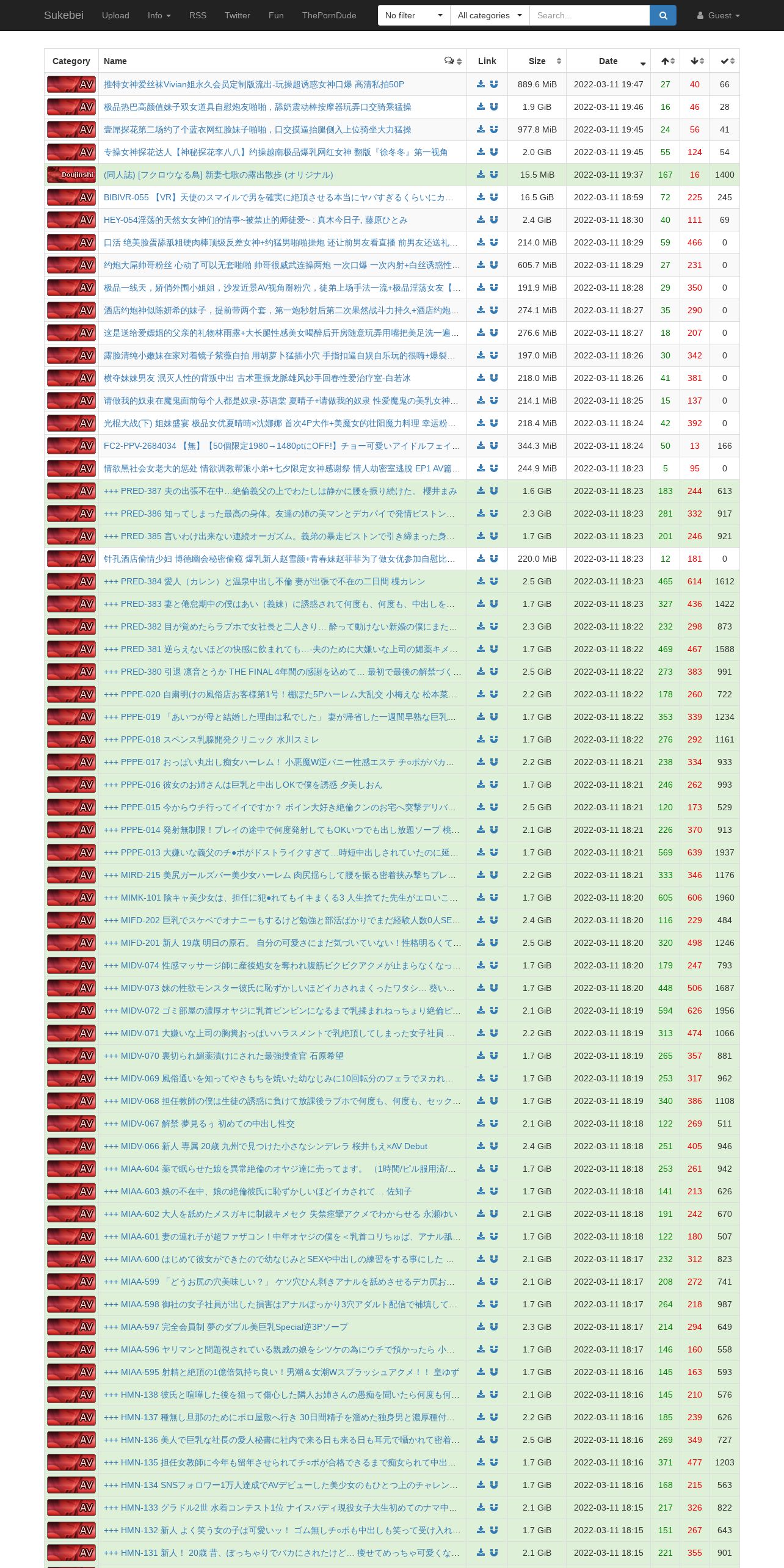Open the Fun nav link
Screen dimensions: 784x1568
[276, 15]
